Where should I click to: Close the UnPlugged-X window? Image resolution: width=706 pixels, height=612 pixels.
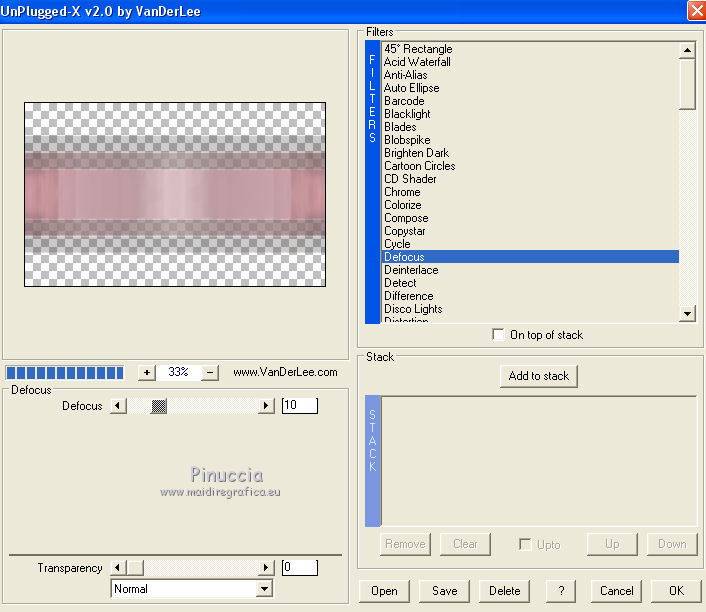(696, 11)
